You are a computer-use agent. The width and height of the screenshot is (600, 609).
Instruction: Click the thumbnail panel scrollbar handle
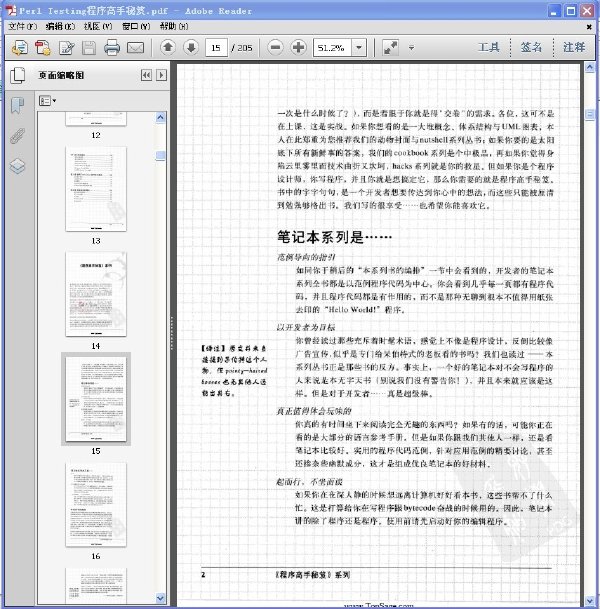coord(160,156)
